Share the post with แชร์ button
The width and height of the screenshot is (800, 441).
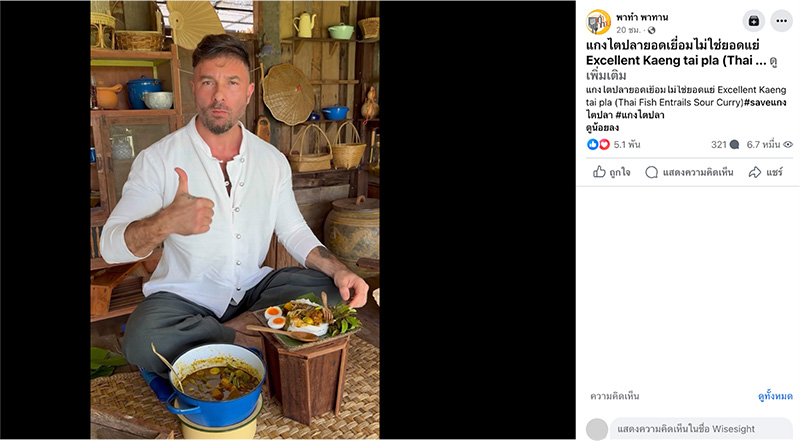pyautogui.click(x=765, y=172)
